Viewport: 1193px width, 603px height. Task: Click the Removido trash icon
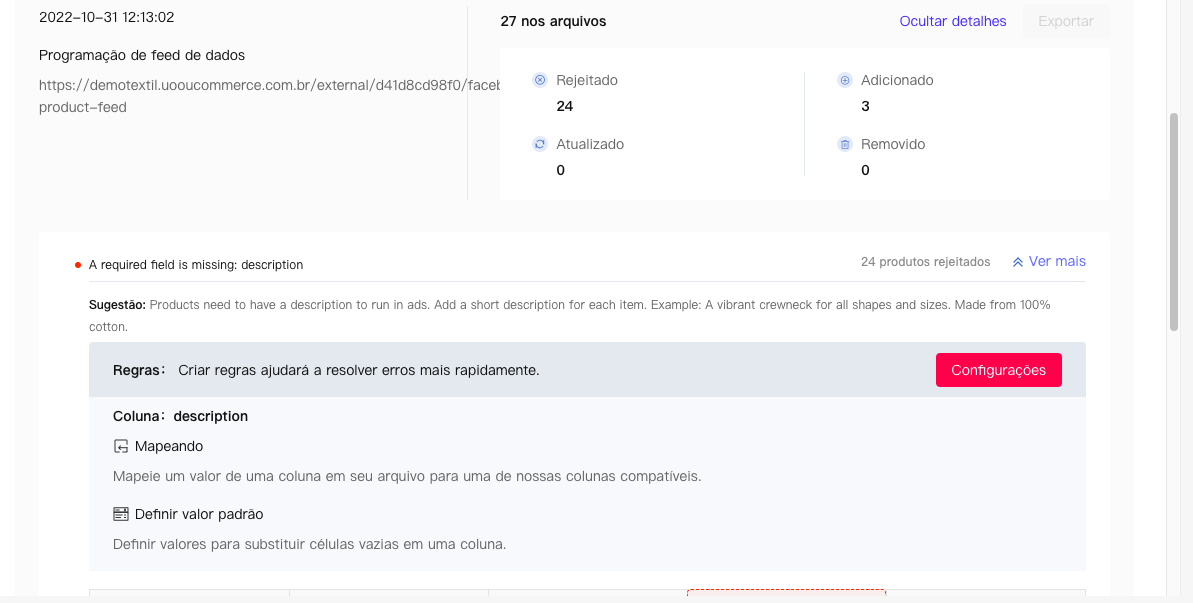click(x=845, y=144)
